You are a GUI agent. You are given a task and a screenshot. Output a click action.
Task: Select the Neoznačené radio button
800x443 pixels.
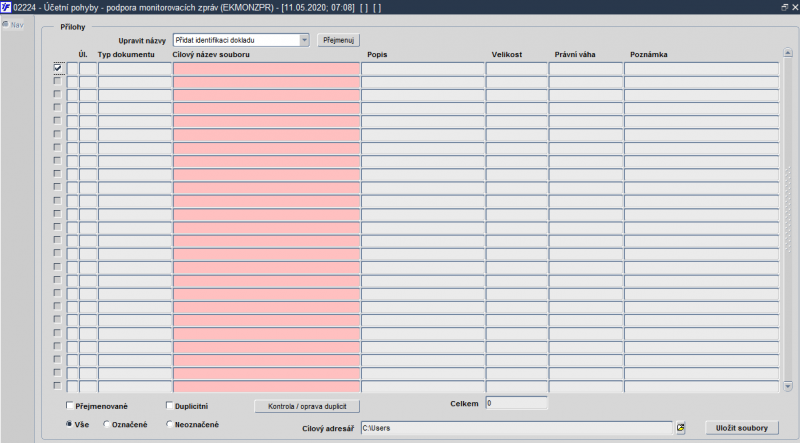tap(169, 424)
